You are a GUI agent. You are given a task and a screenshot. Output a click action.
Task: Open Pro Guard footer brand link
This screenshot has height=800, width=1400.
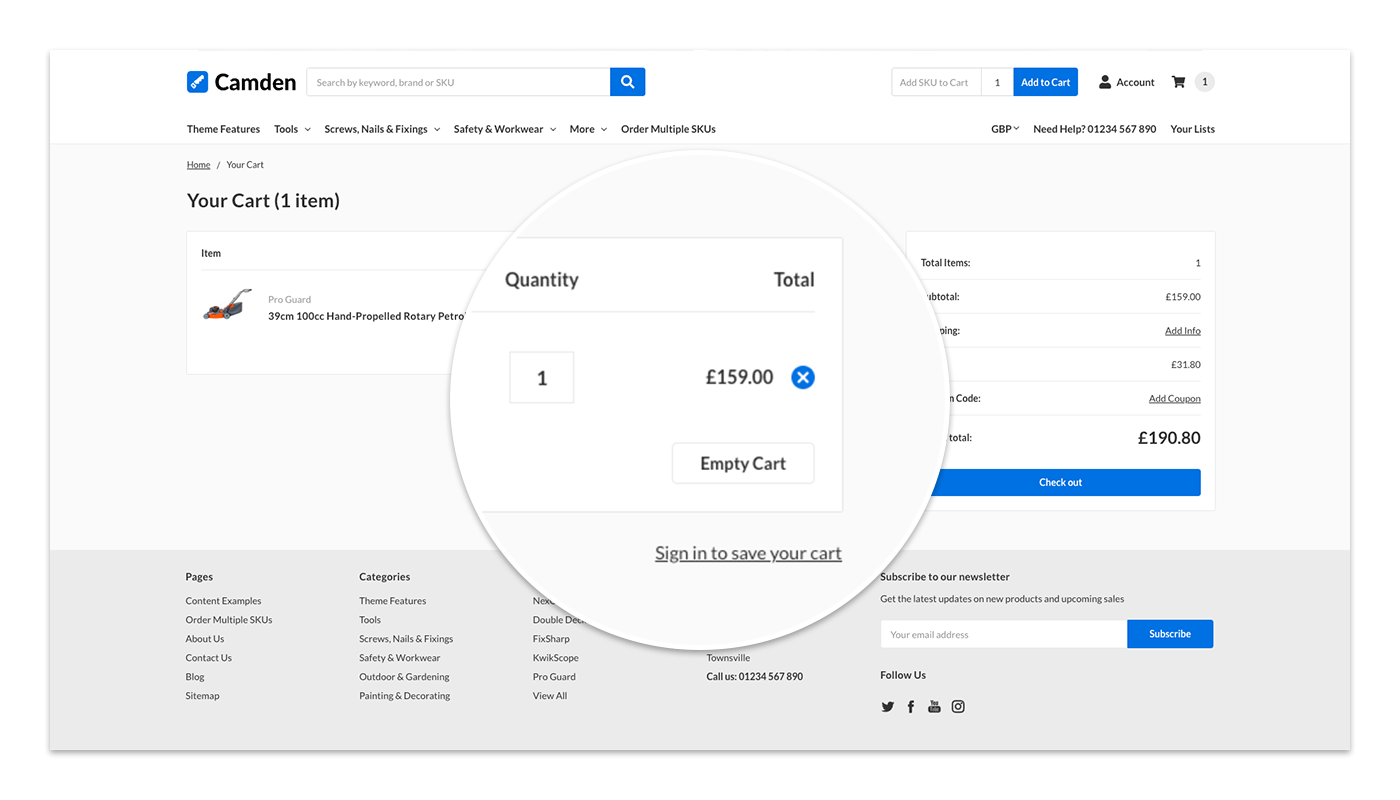[554, 677]
